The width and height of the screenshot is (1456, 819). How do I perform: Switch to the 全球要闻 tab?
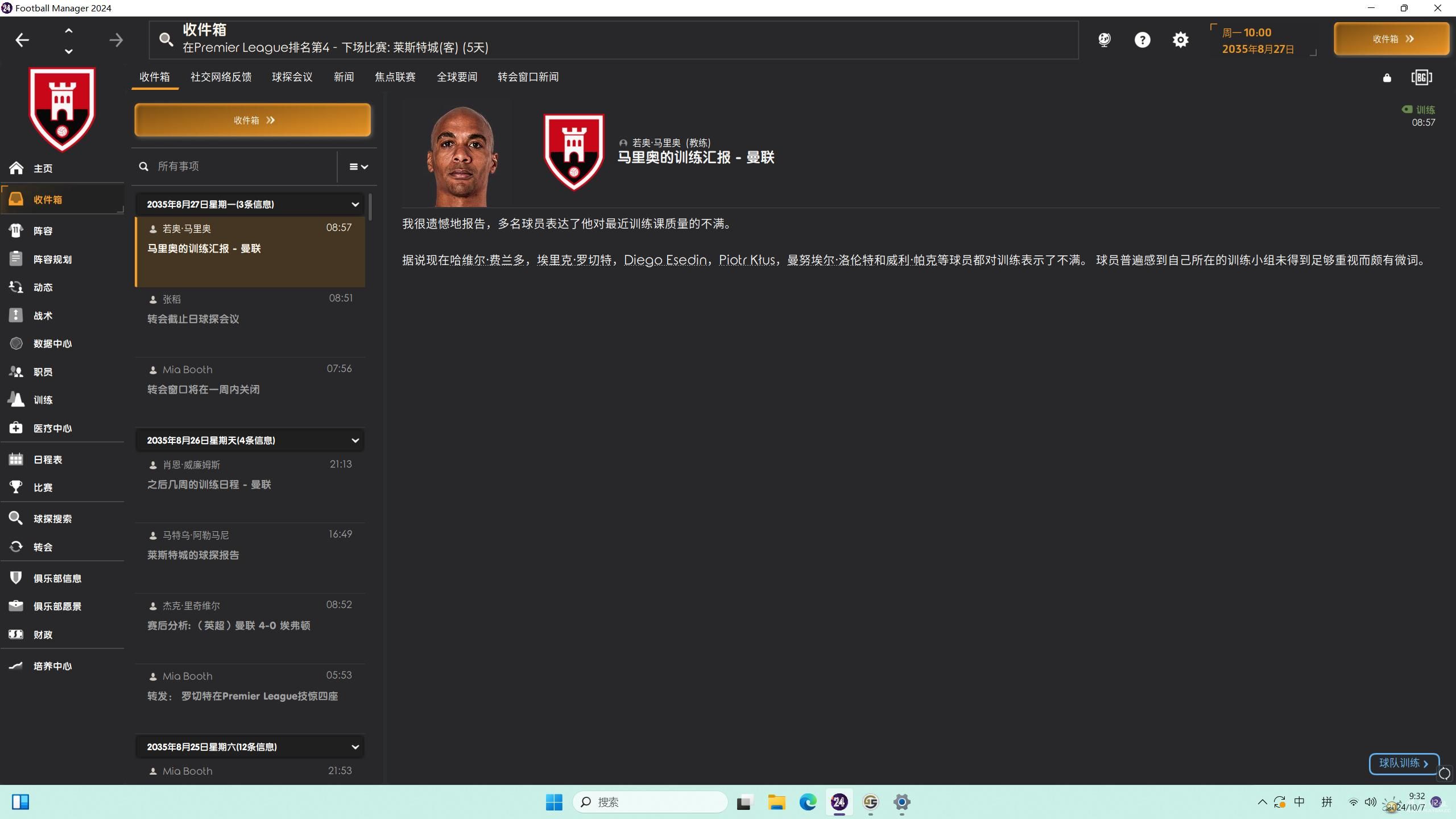coord(457,77)
